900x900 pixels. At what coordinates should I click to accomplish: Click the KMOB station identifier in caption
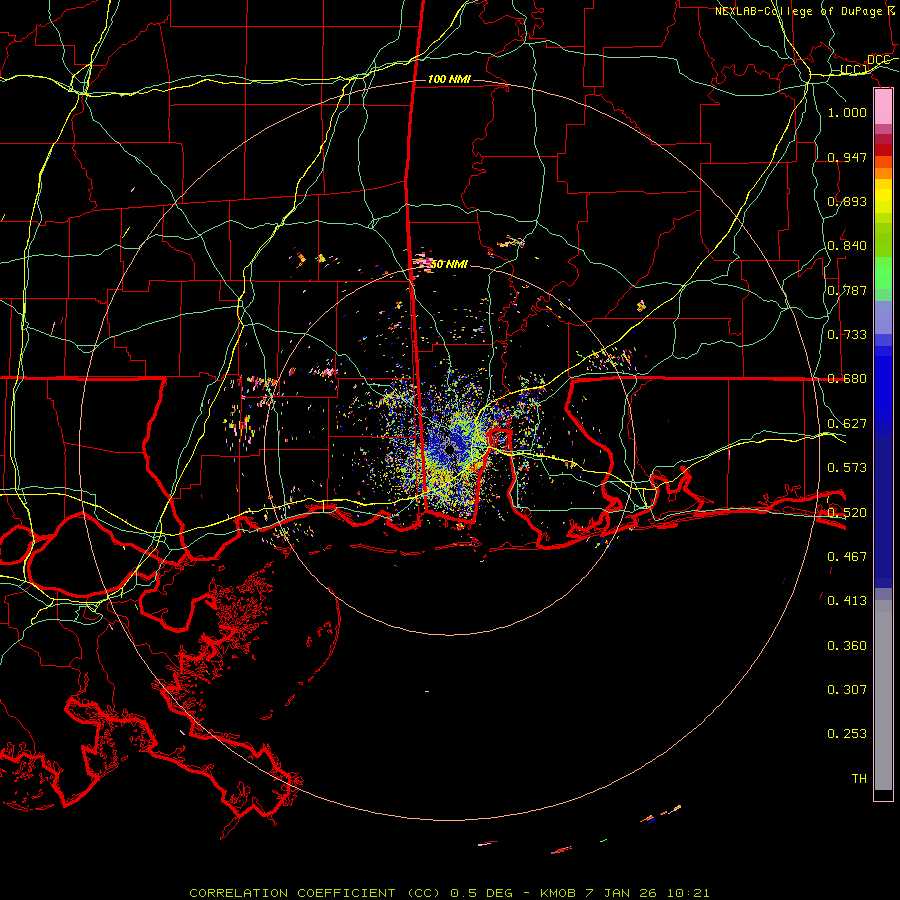coord(557,893)
